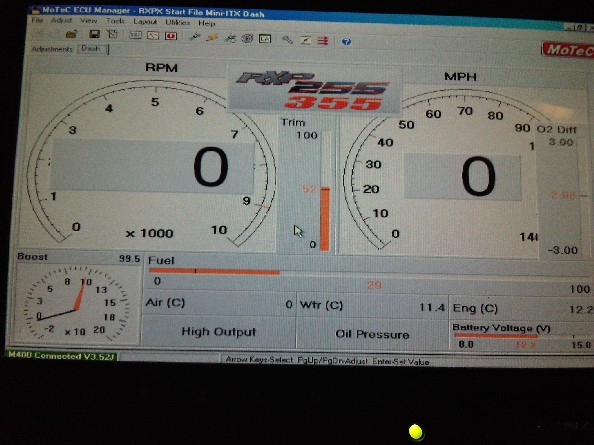
Task: Click the Fuel value 29 label
Action: [374, 285]
